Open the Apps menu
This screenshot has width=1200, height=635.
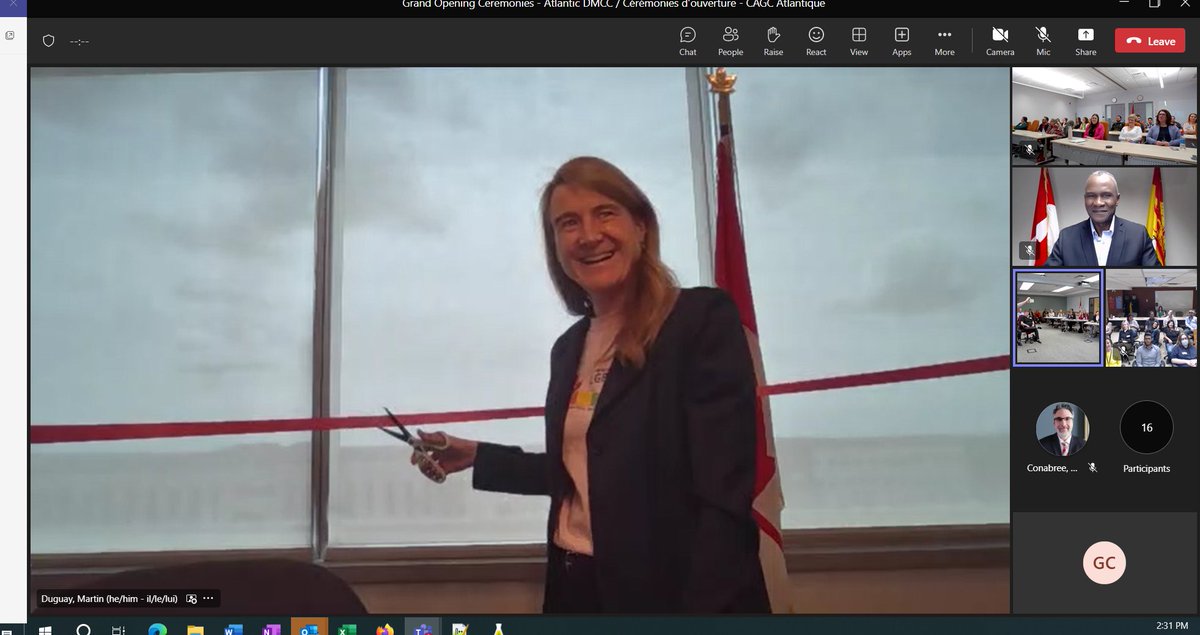[x=902, y=41]
